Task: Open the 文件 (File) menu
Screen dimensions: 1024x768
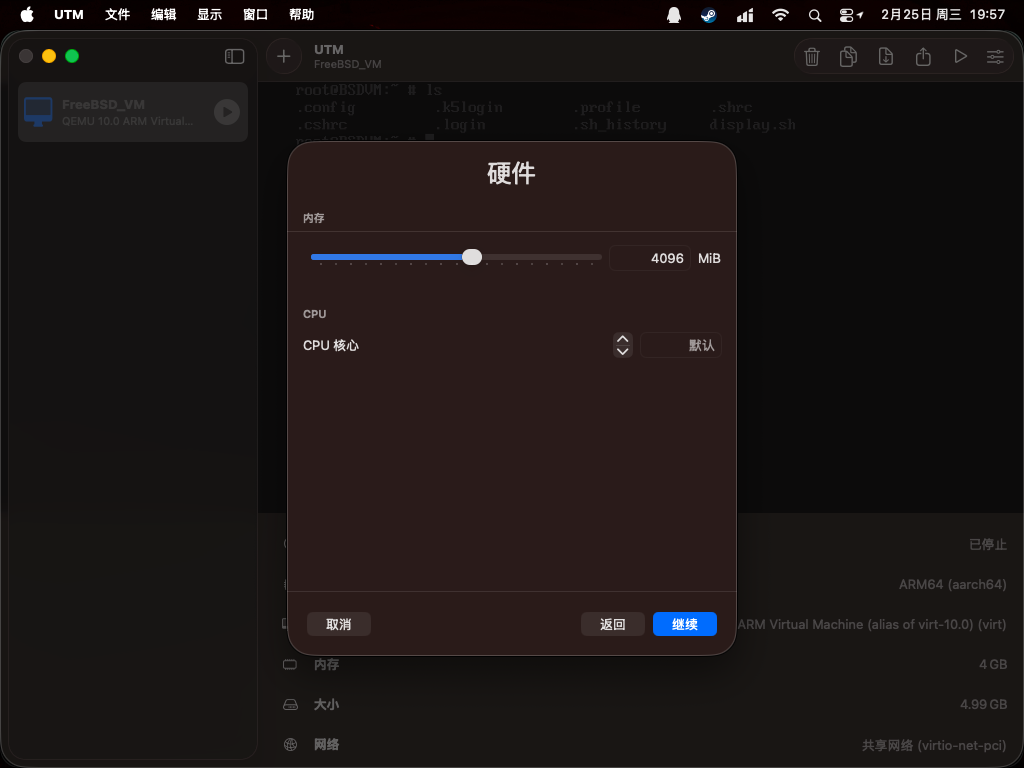Action: click(x=118, y=14)
